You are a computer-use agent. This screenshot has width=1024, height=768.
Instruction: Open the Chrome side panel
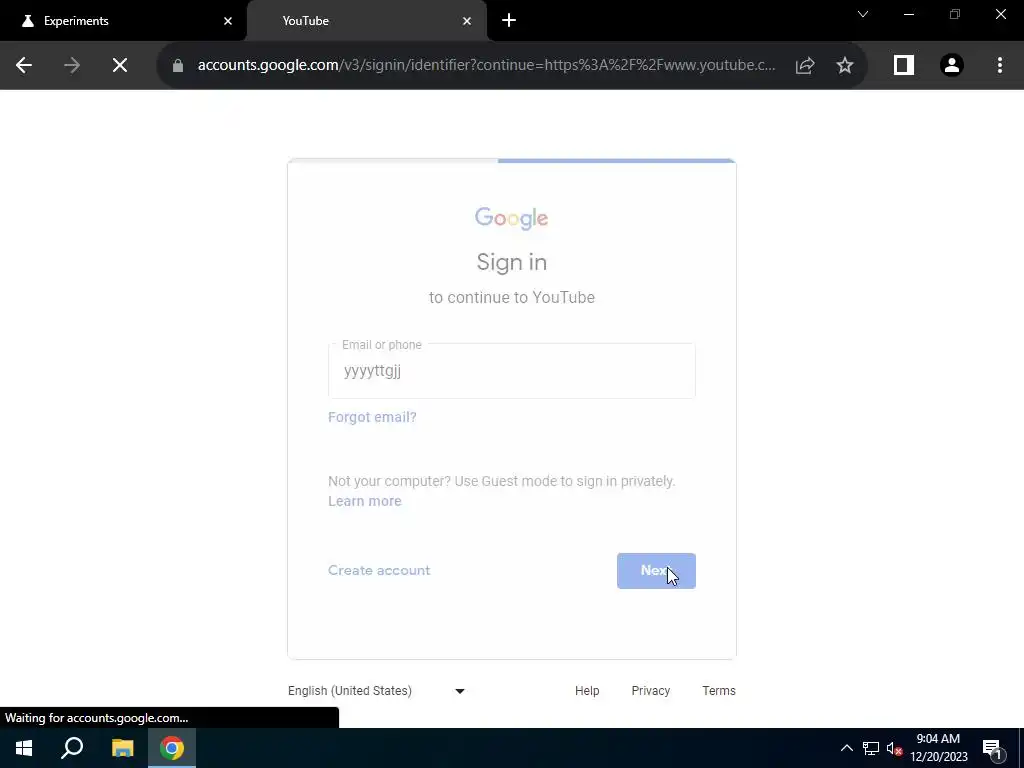[x=904, y=65]
